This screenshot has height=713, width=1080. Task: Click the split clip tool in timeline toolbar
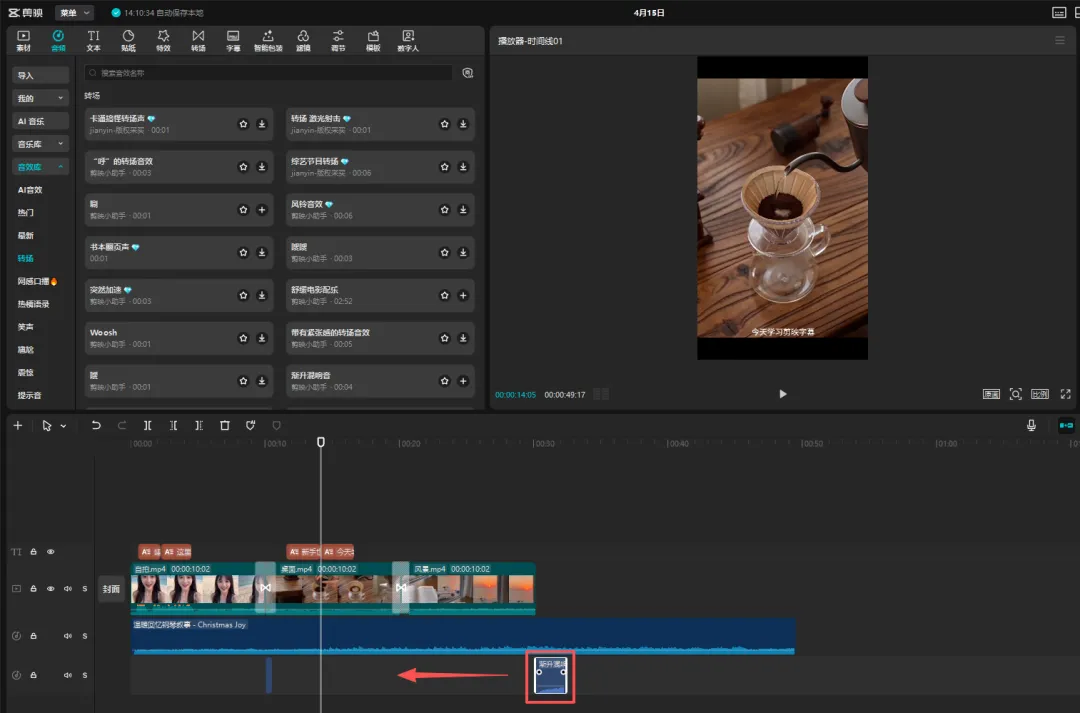(x=148, y=425)
